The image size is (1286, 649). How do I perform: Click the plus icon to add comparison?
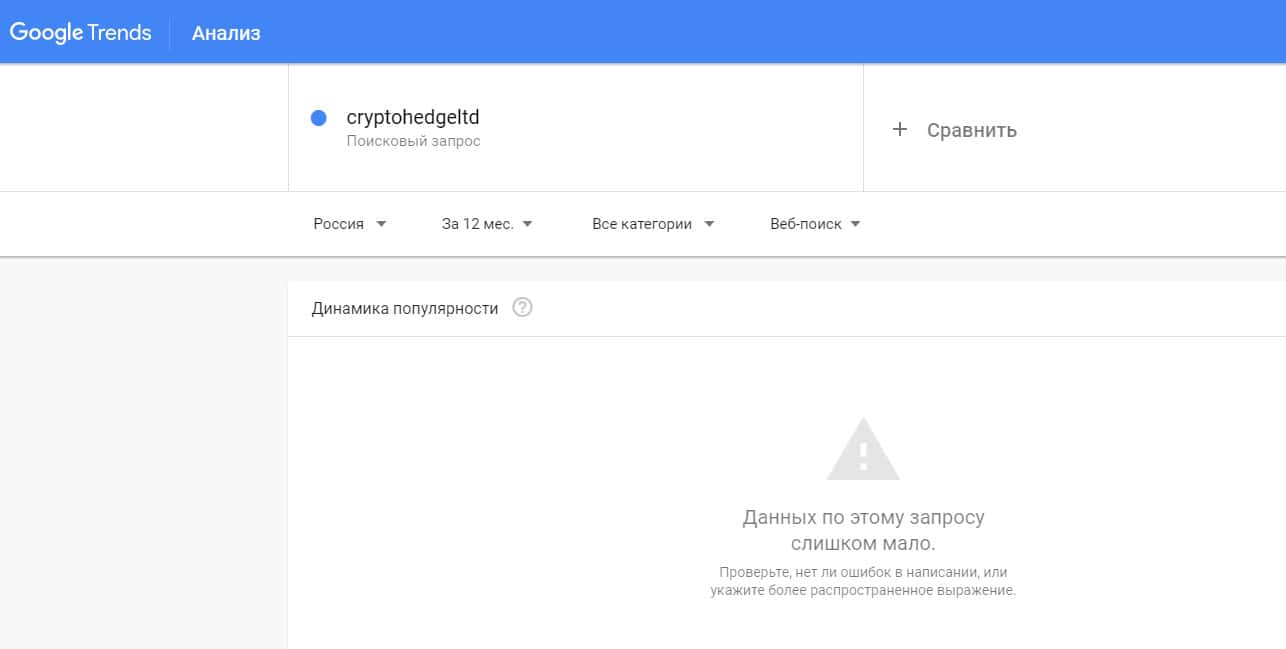900,130
